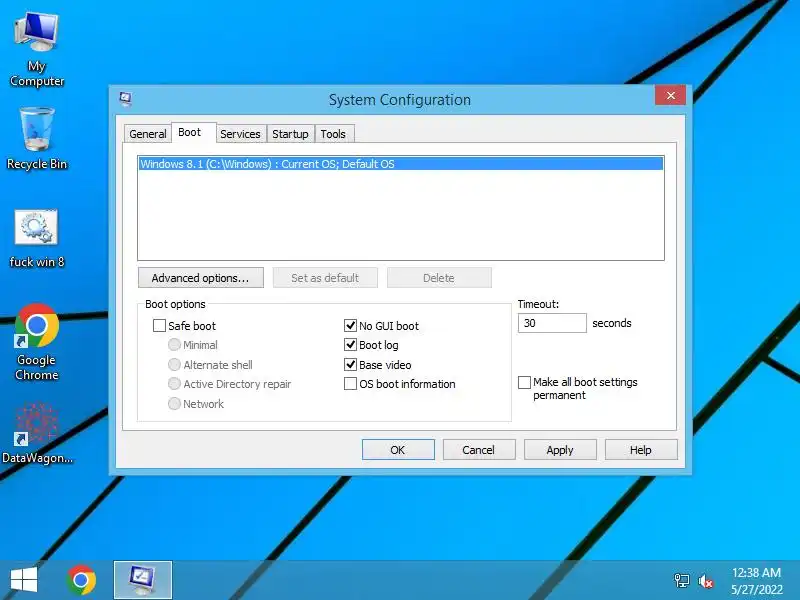
Task: Select the DataWagon desktop shortcut
Action: coord(37,434)
